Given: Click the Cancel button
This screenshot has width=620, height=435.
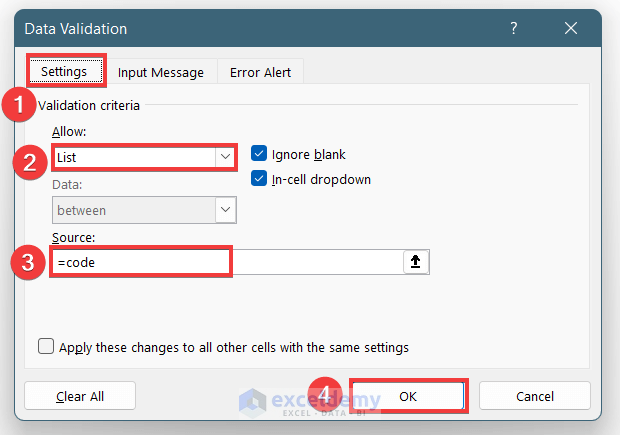Looking at the screenshot, I should pos(533,396).
